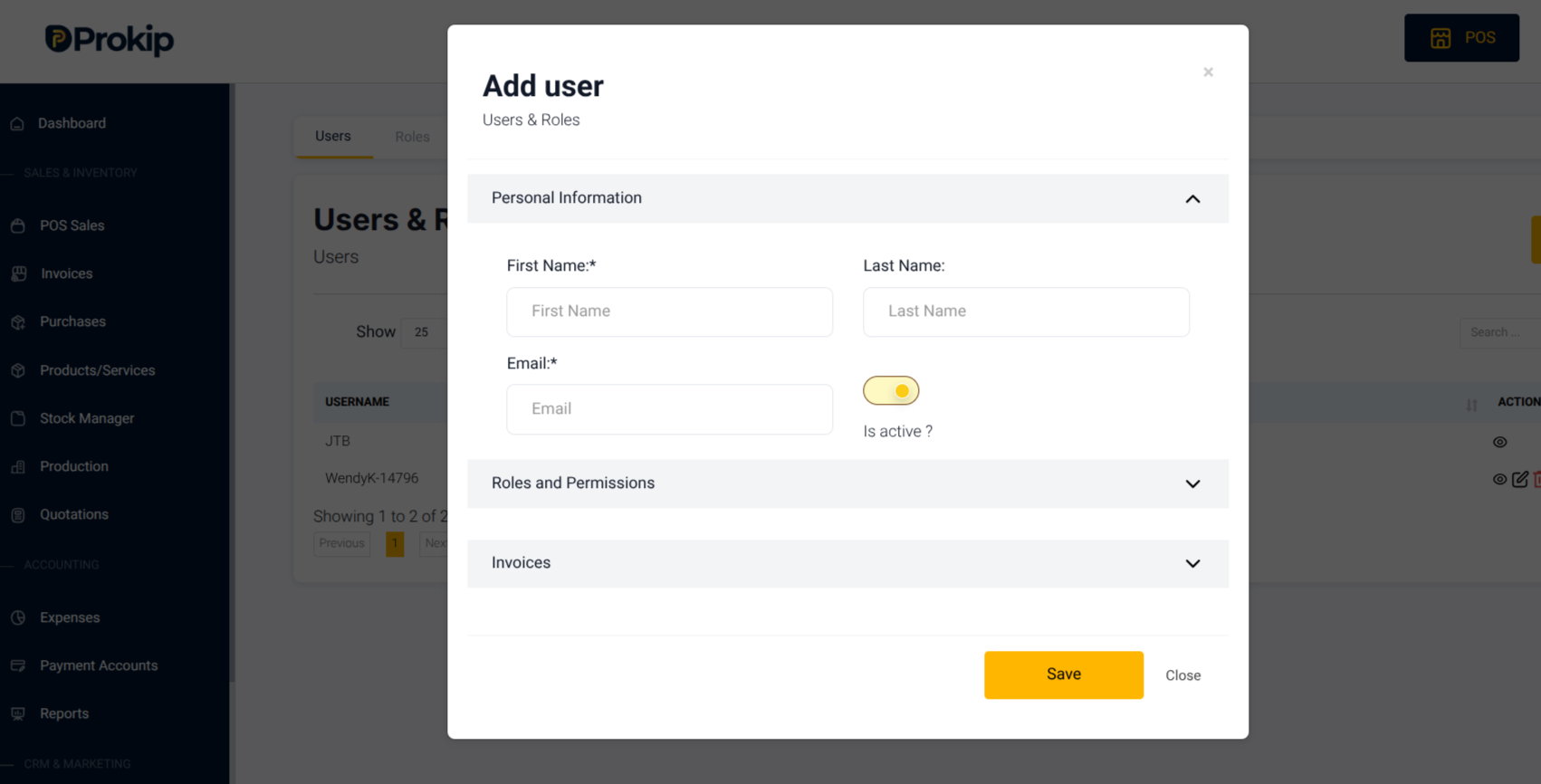The image size is (1541, 784).
Task: Open Payment Accounts card icon
Action: (18, 666)
